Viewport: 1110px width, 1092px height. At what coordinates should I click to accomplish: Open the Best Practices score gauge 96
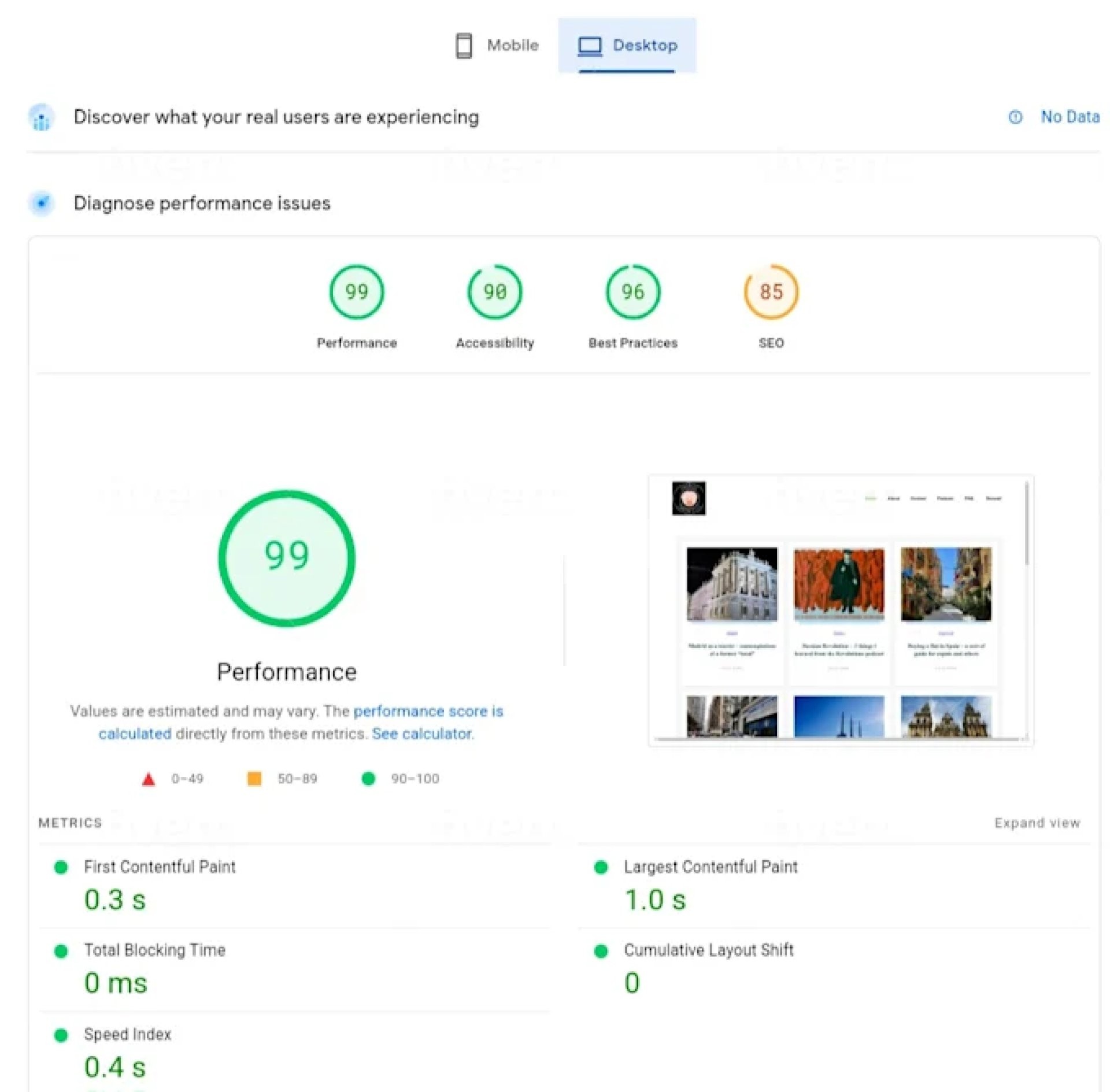coord(632,292)
